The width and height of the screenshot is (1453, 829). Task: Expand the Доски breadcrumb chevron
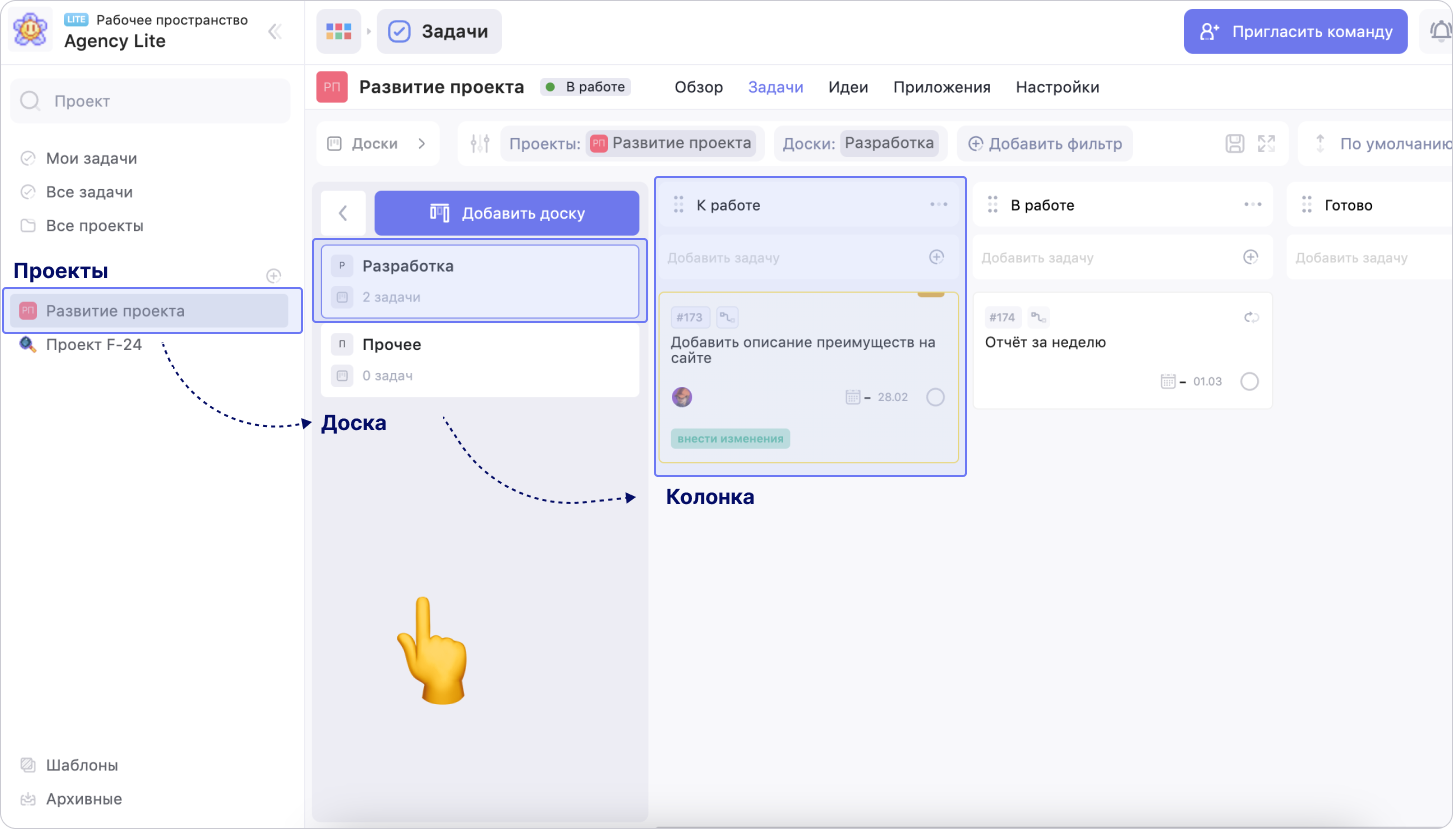[421, 144]
